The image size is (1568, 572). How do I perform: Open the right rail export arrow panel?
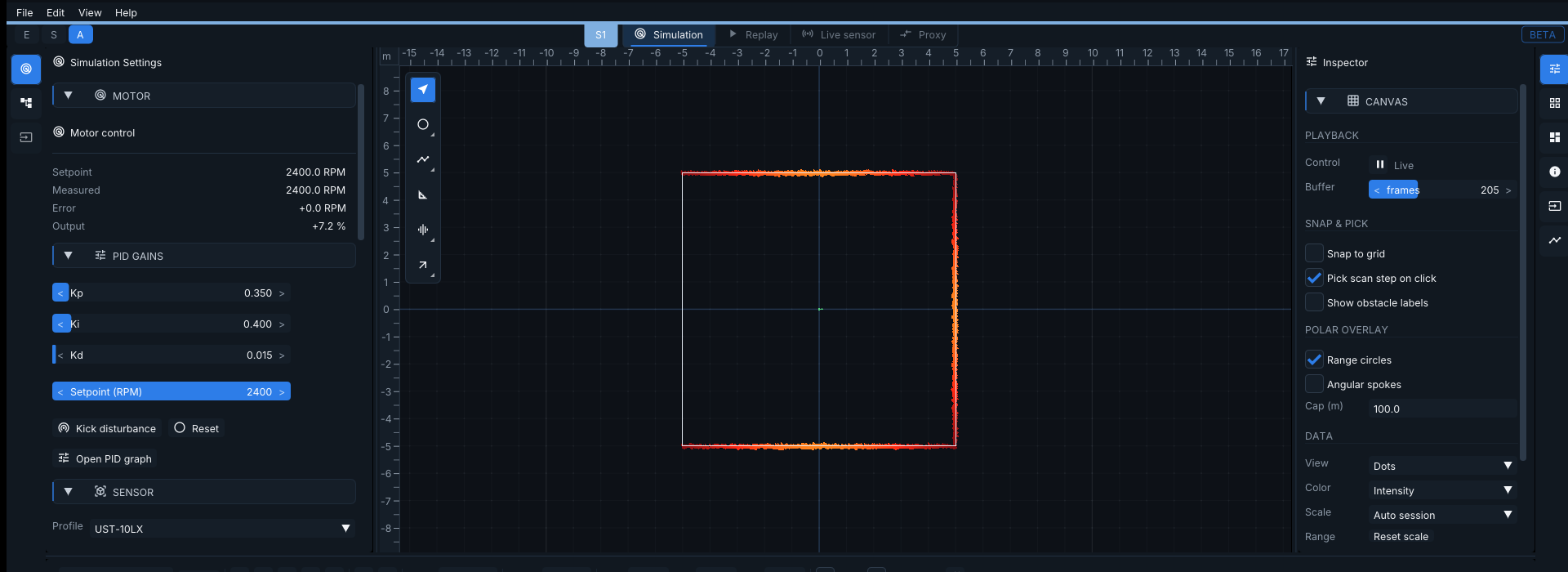click(x=1554, y=206)
